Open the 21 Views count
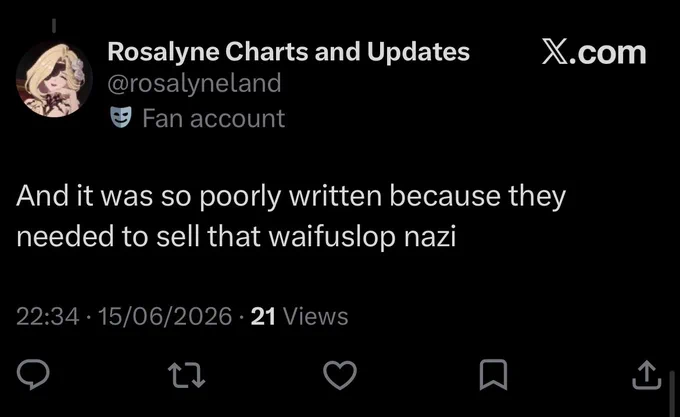680x417 pixels. [299, 316]
